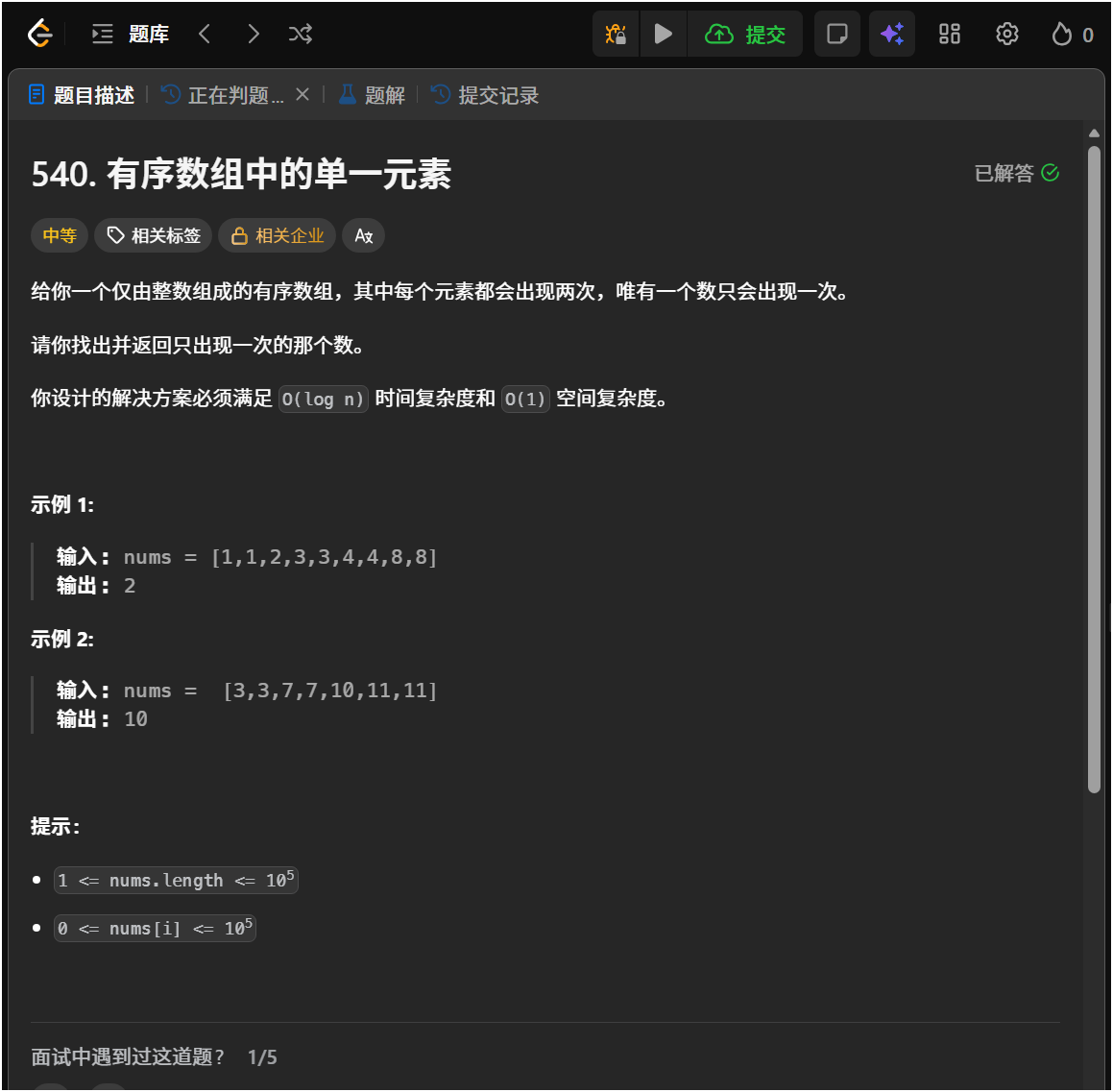This screenshot has width=1113, height=1092.
Task: Click the translate language icon button
Action: click(x=363, y=235)
